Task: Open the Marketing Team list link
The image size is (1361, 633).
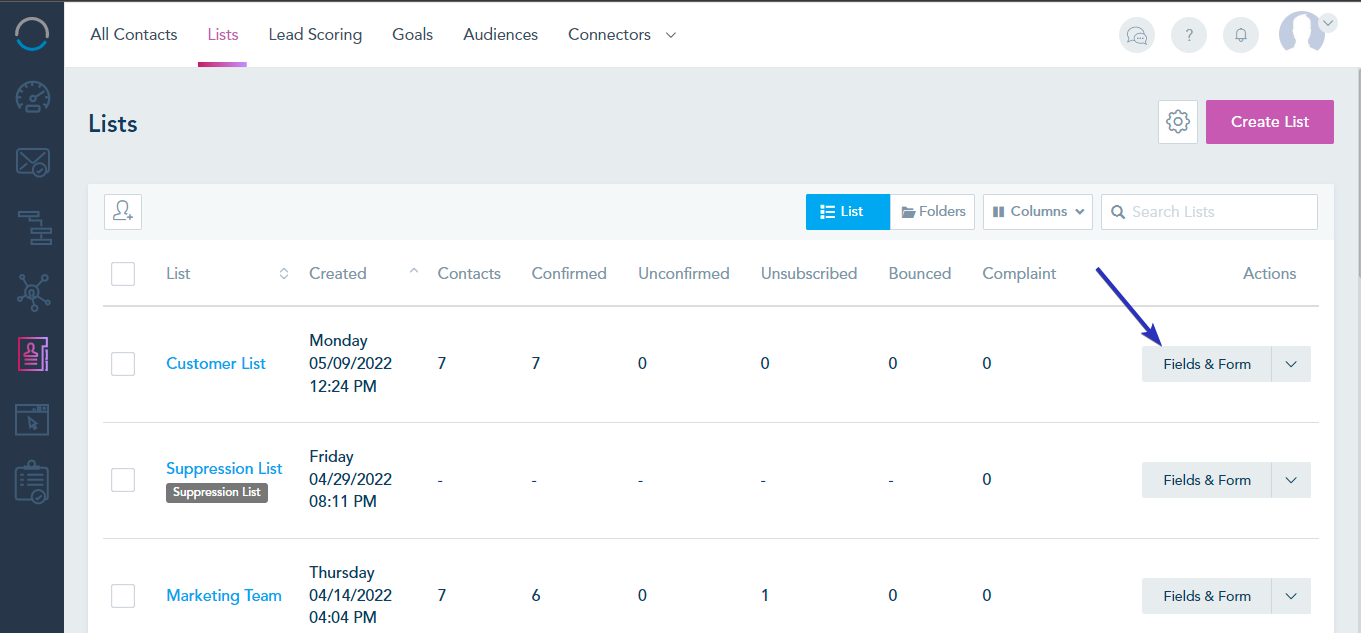Action: point(224,596)
